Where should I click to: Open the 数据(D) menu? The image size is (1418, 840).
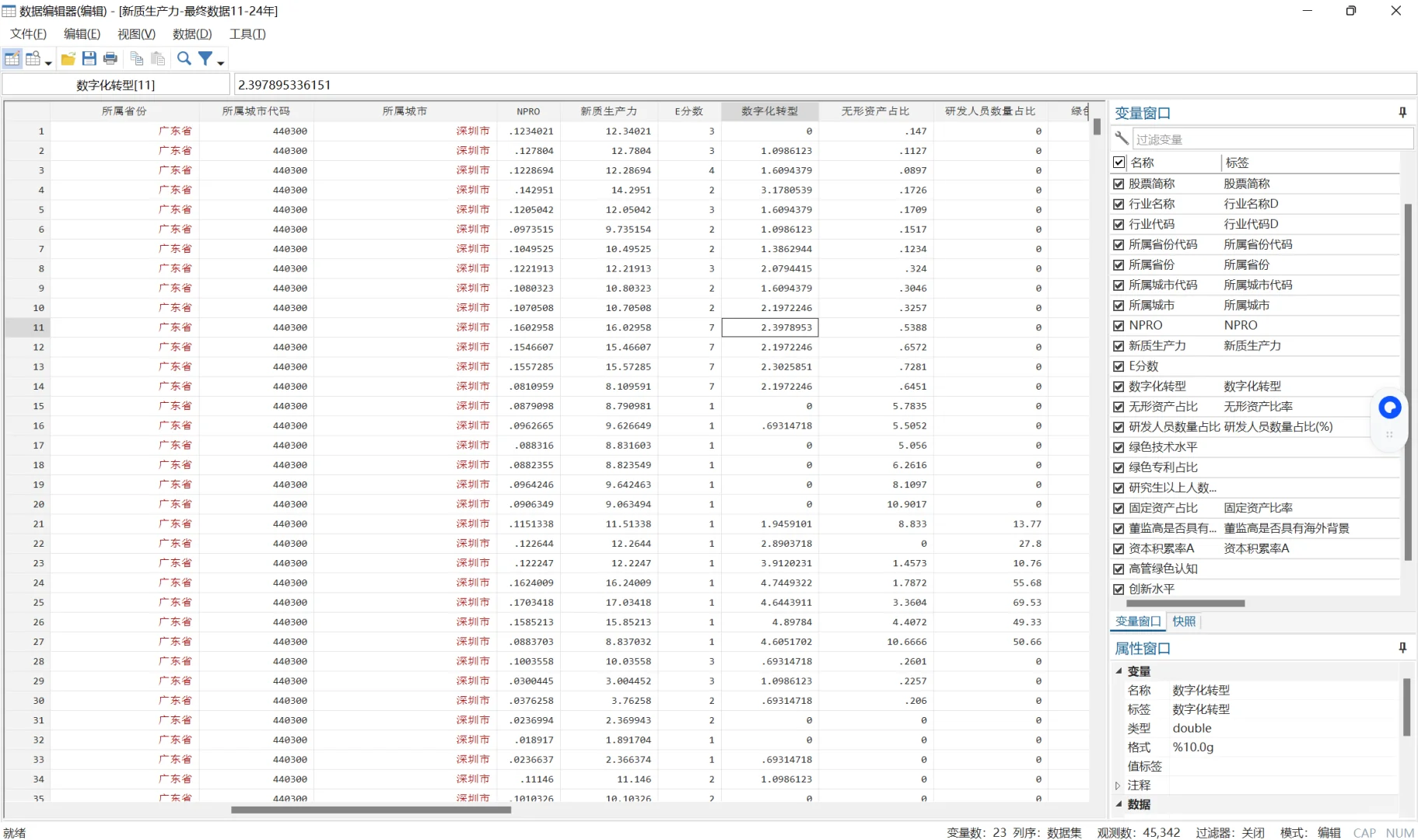pos(192,34)
